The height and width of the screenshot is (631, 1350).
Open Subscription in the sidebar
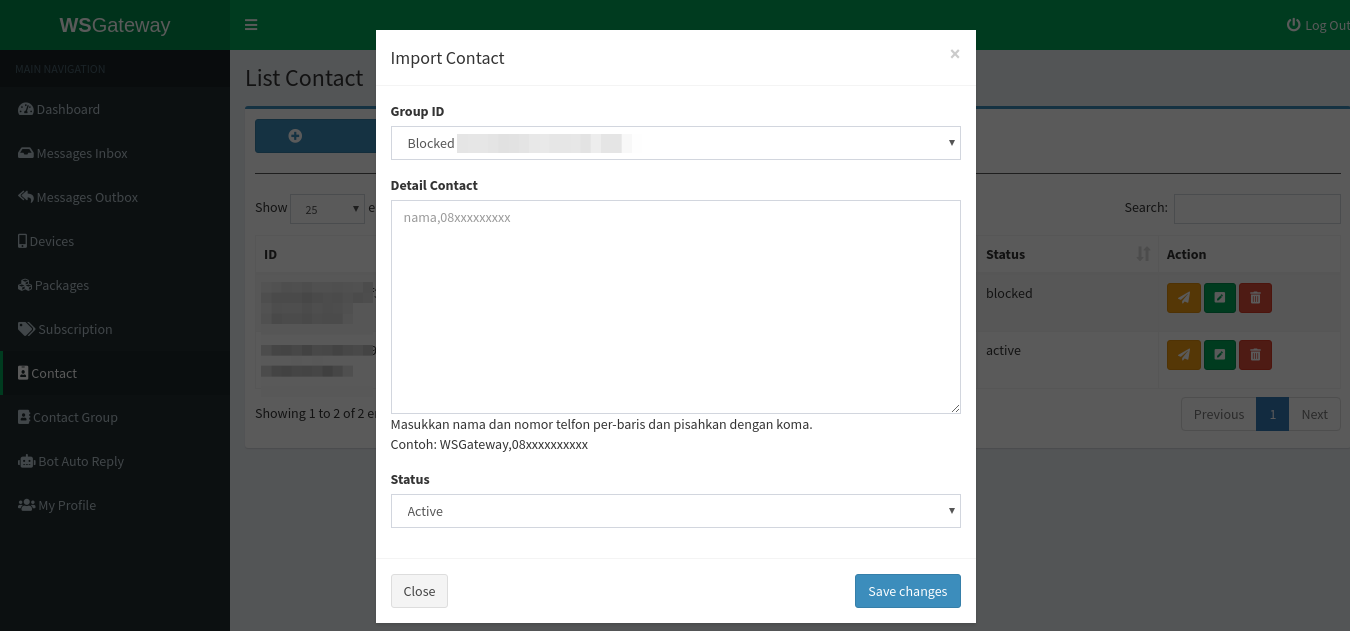pos(115,329)
